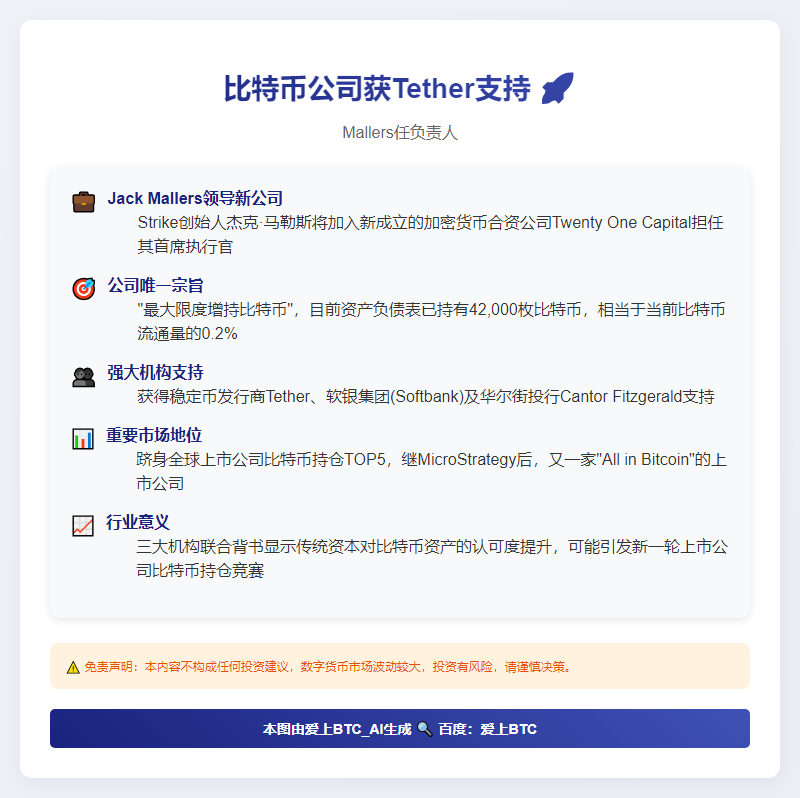Viewport: 800px width, 798px height.
Task: Click the footer text 本图由爱上BTC_AI生成
Action: 337,729
